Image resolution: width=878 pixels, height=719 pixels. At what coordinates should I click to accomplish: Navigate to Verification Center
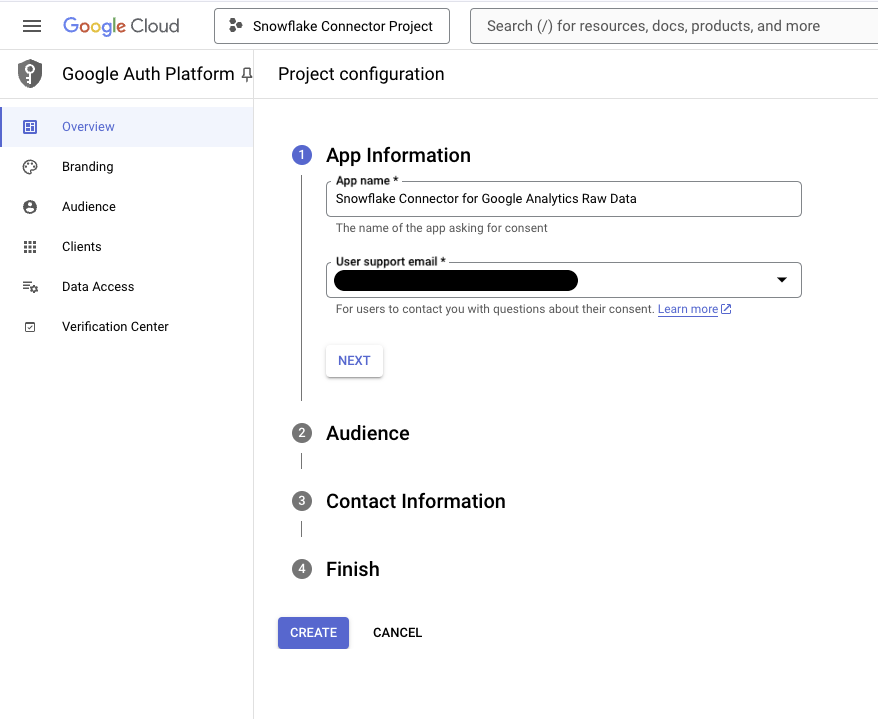tap(115, 327)
